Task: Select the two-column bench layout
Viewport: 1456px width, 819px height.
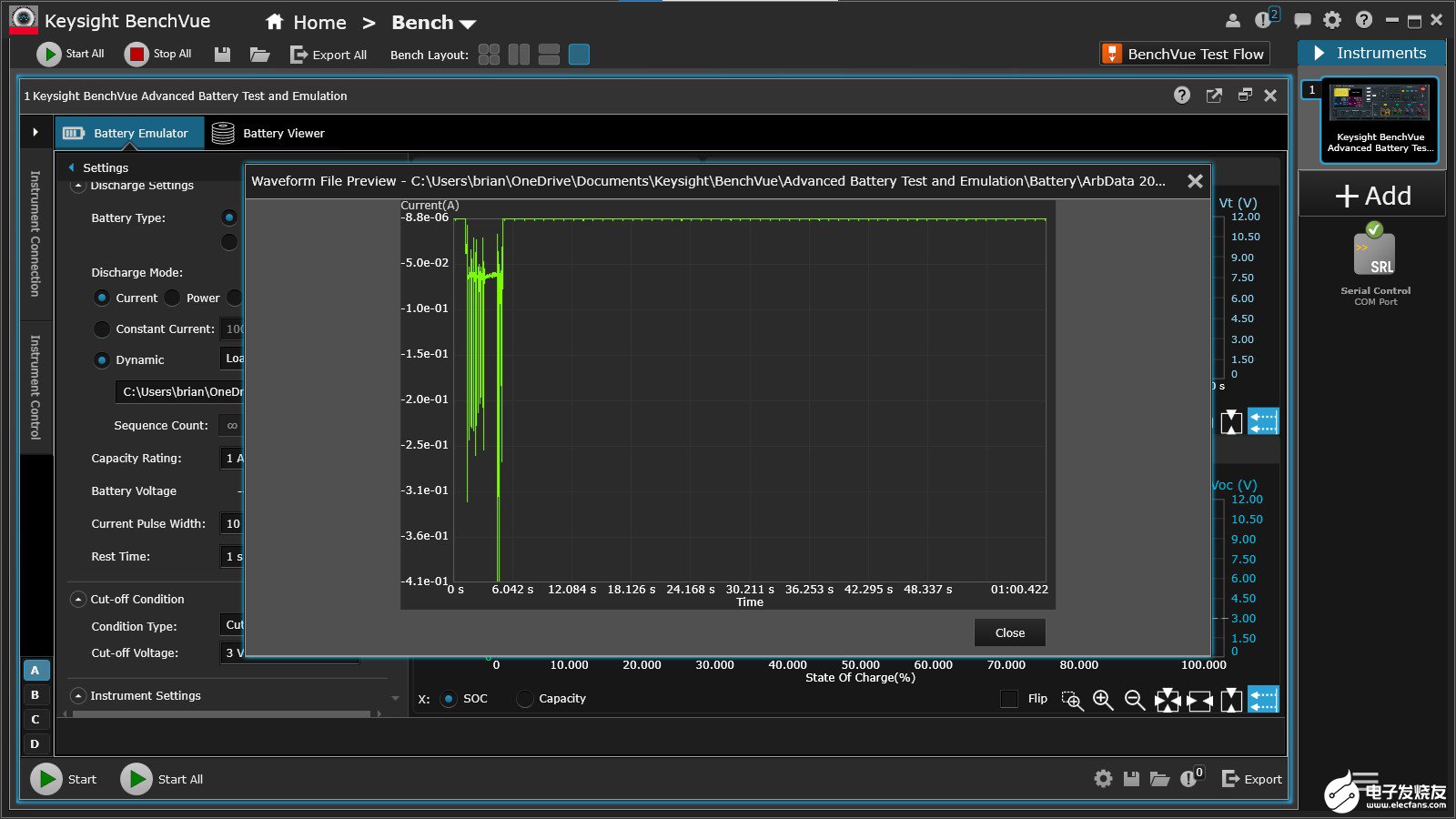Action: [x=519, y=55]
